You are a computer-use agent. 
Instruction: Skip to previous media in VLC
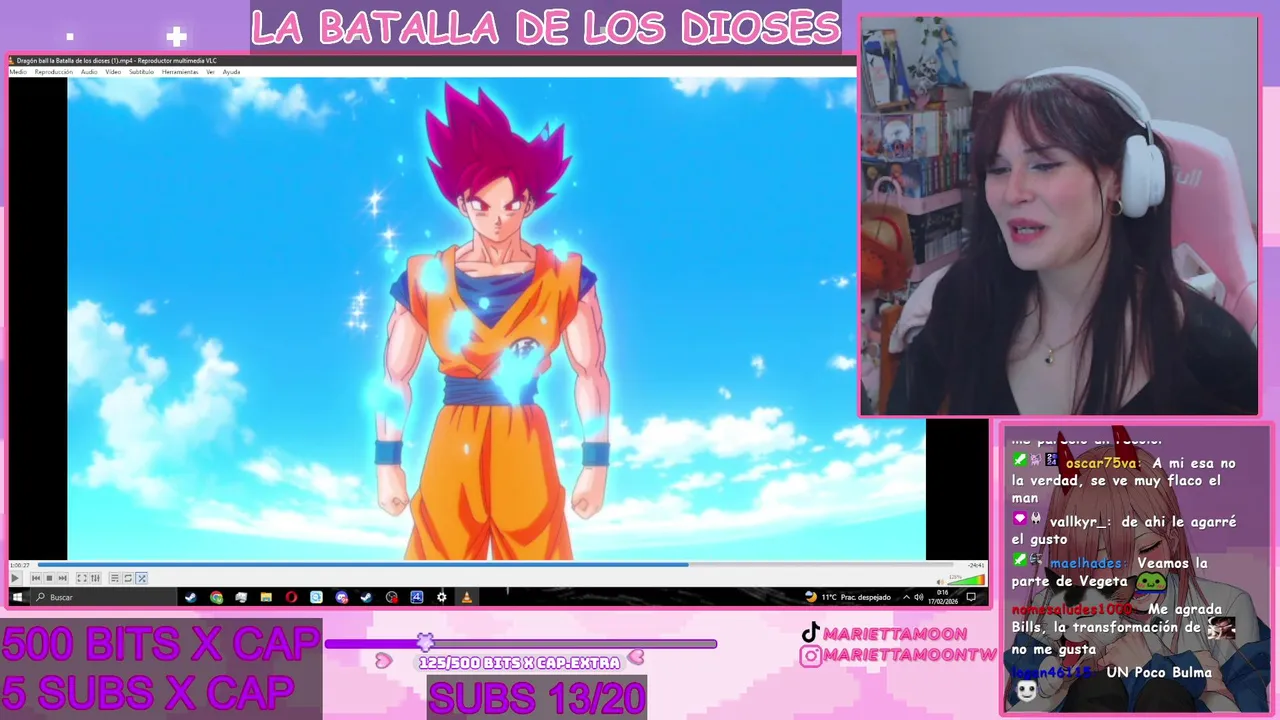click(x=36, y=578)
